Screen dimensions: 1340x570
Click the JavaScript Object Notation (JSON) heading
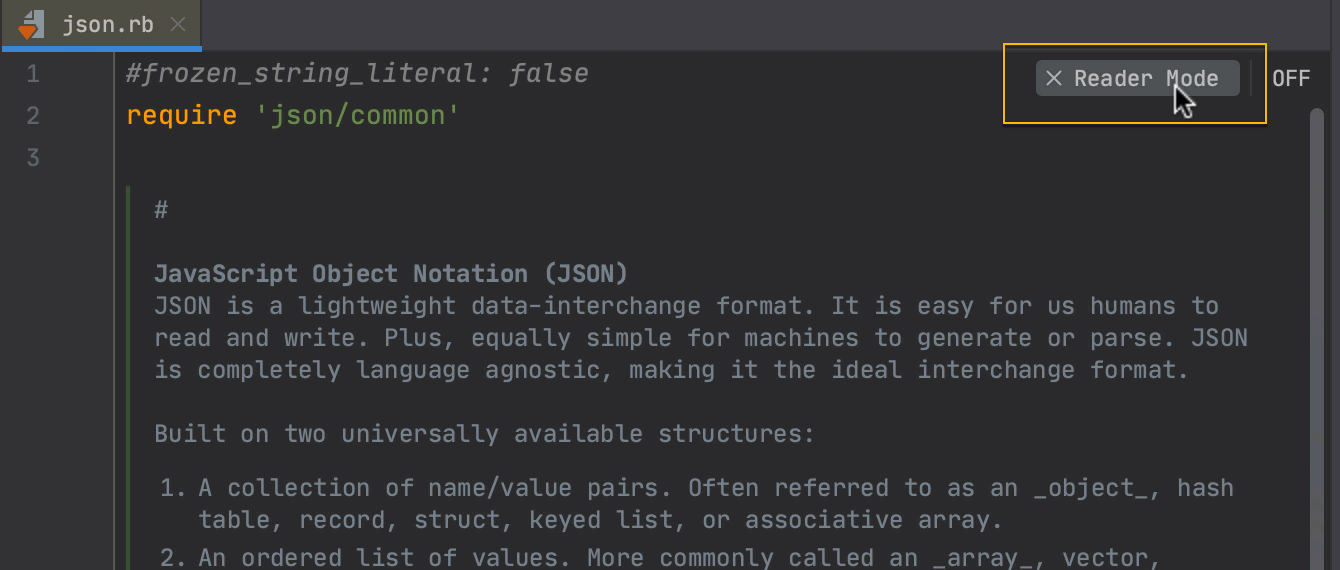click(x=391, y=274)
